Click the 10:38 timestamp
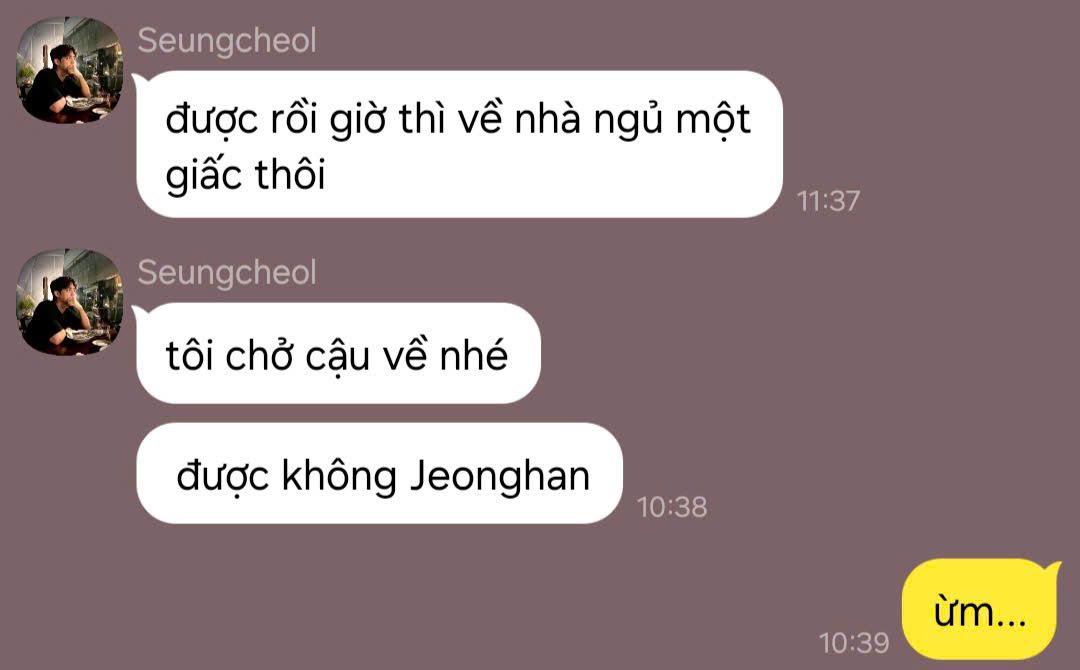Viewport: 1080px width, 670px height. point(672,507)
